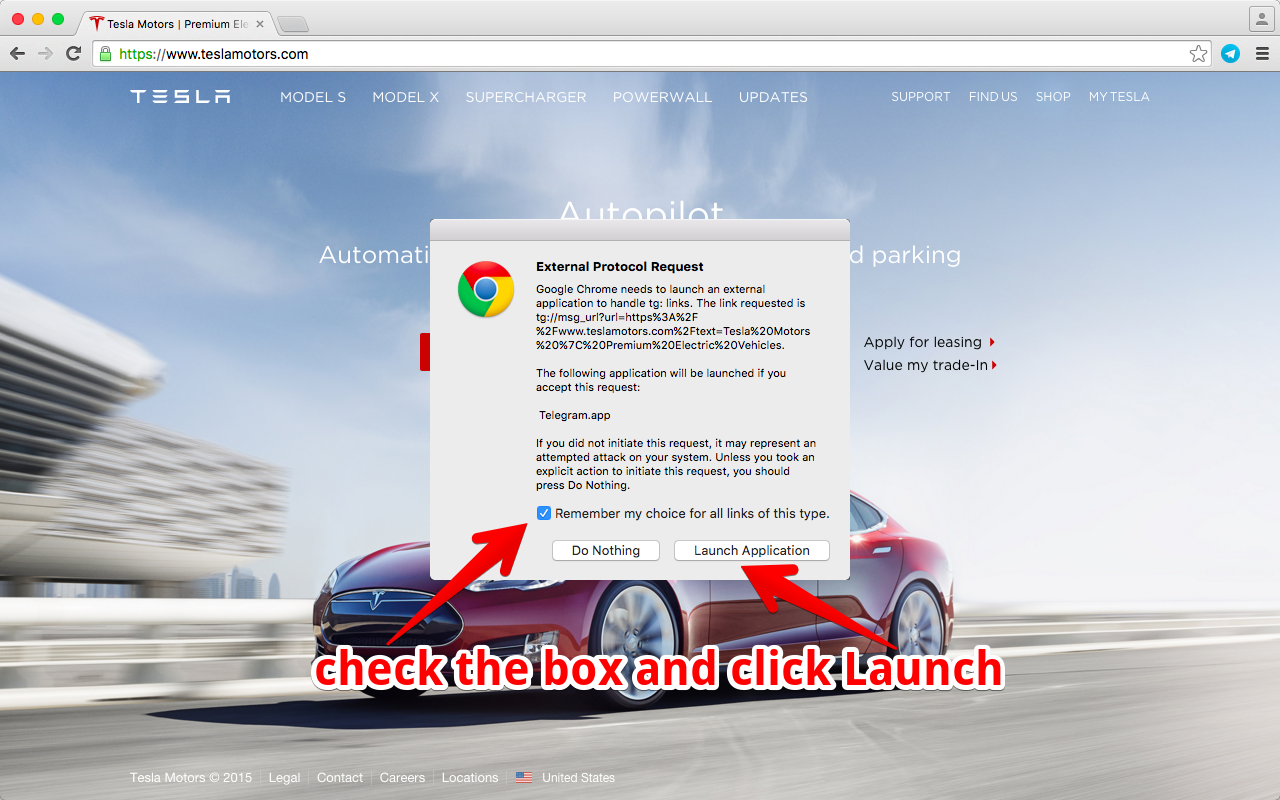Click the Tesla logo in the site header
Image resolution: width=1280 pixels, height=800 pixels.
pos(180,97)
